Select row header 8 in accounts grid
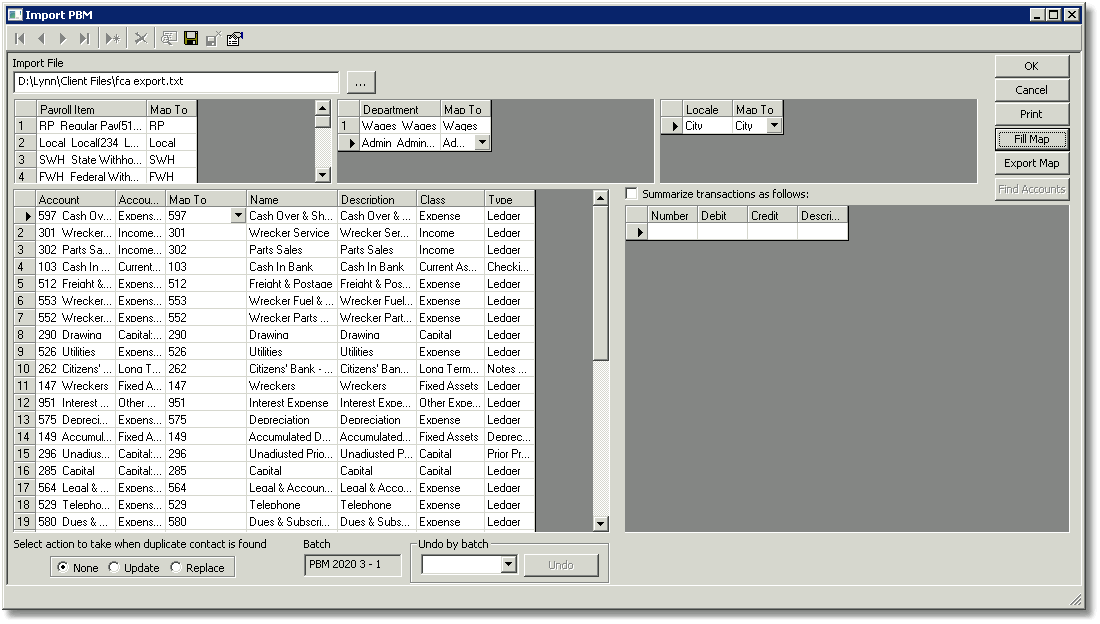1100x624 pixels. 25,335
